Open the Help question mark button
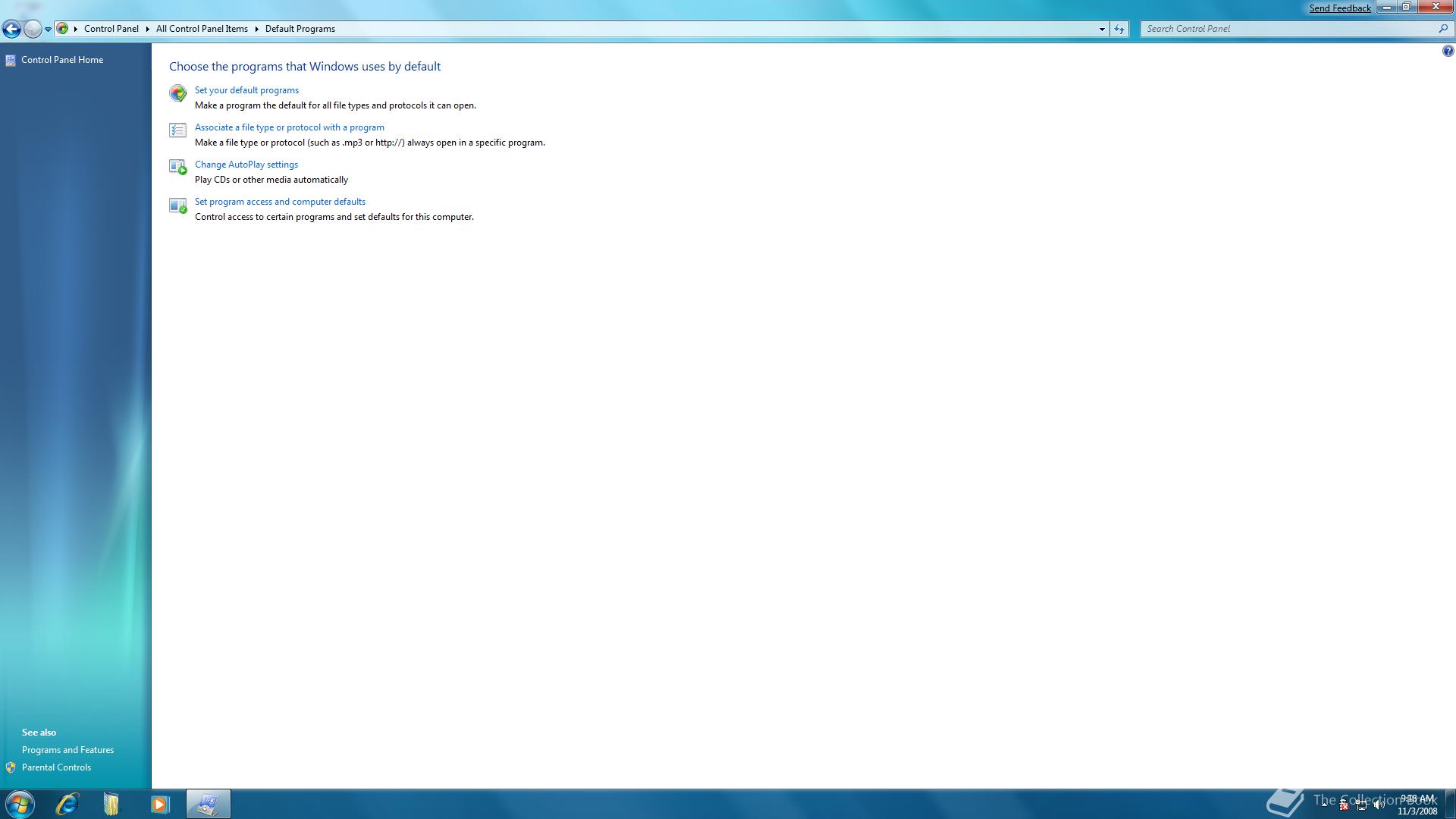The width and height of the screenshot is (1456, 819). pyautogui.click(x=1448, y=52)
